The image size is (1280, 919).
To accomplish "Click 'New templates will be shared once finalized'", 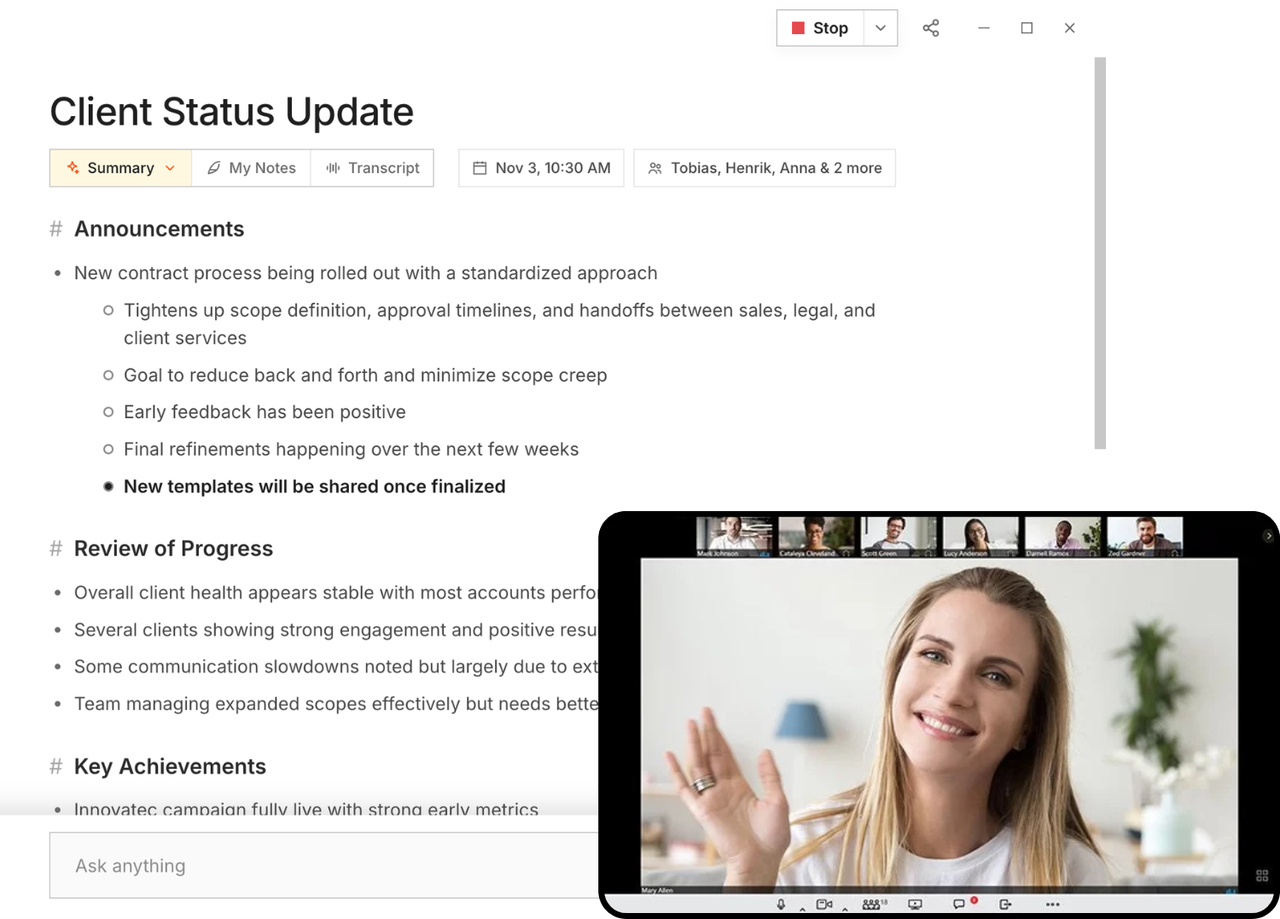I will pos(315,487).
